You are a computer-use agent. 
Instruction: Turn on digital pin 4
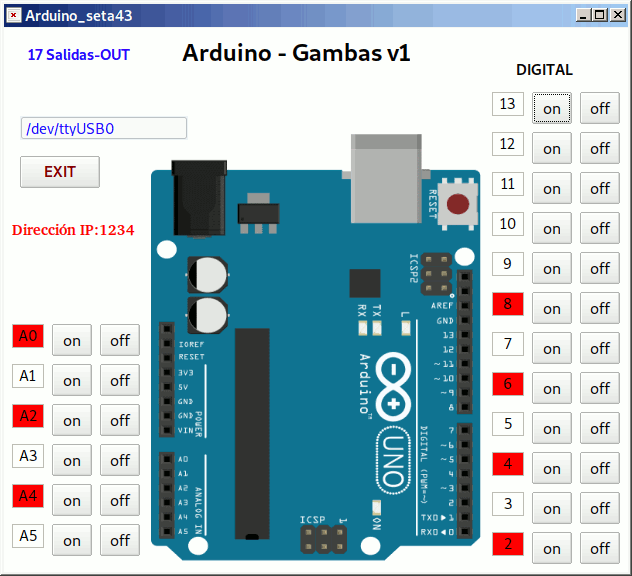[x=551, y=468]
